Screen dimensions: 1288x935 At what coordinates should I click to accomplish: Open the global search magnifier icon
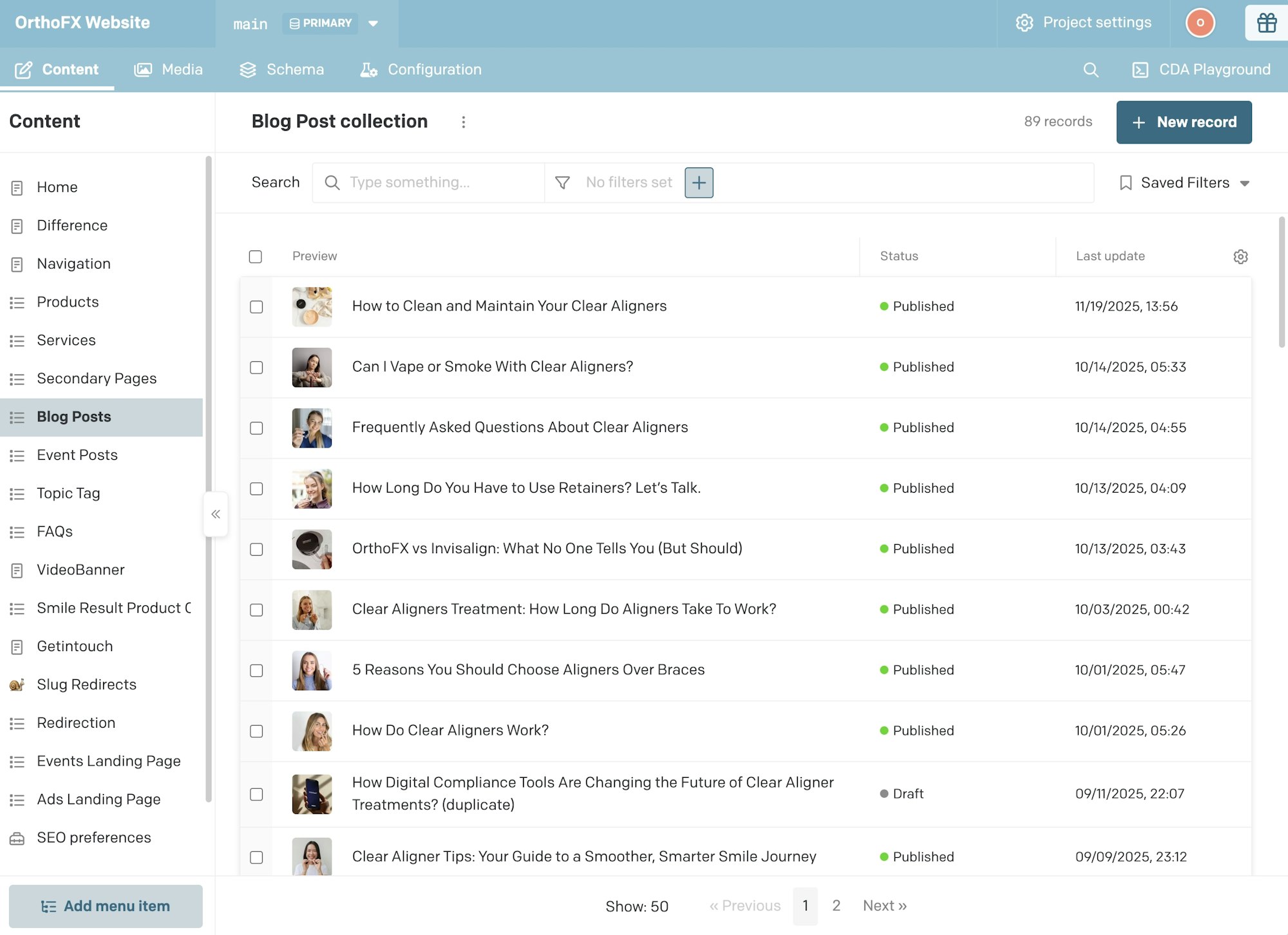coord(1090,70)
